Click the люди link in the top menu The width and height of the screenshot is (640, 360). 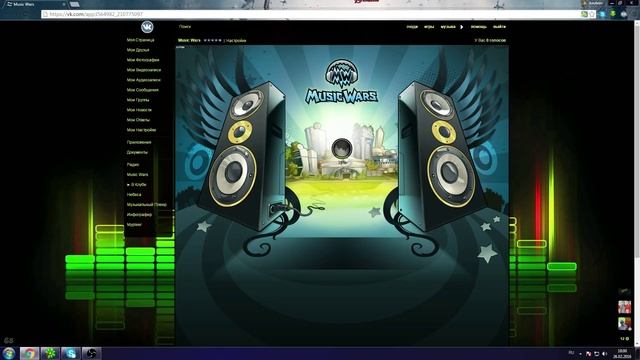click(412, 27)
